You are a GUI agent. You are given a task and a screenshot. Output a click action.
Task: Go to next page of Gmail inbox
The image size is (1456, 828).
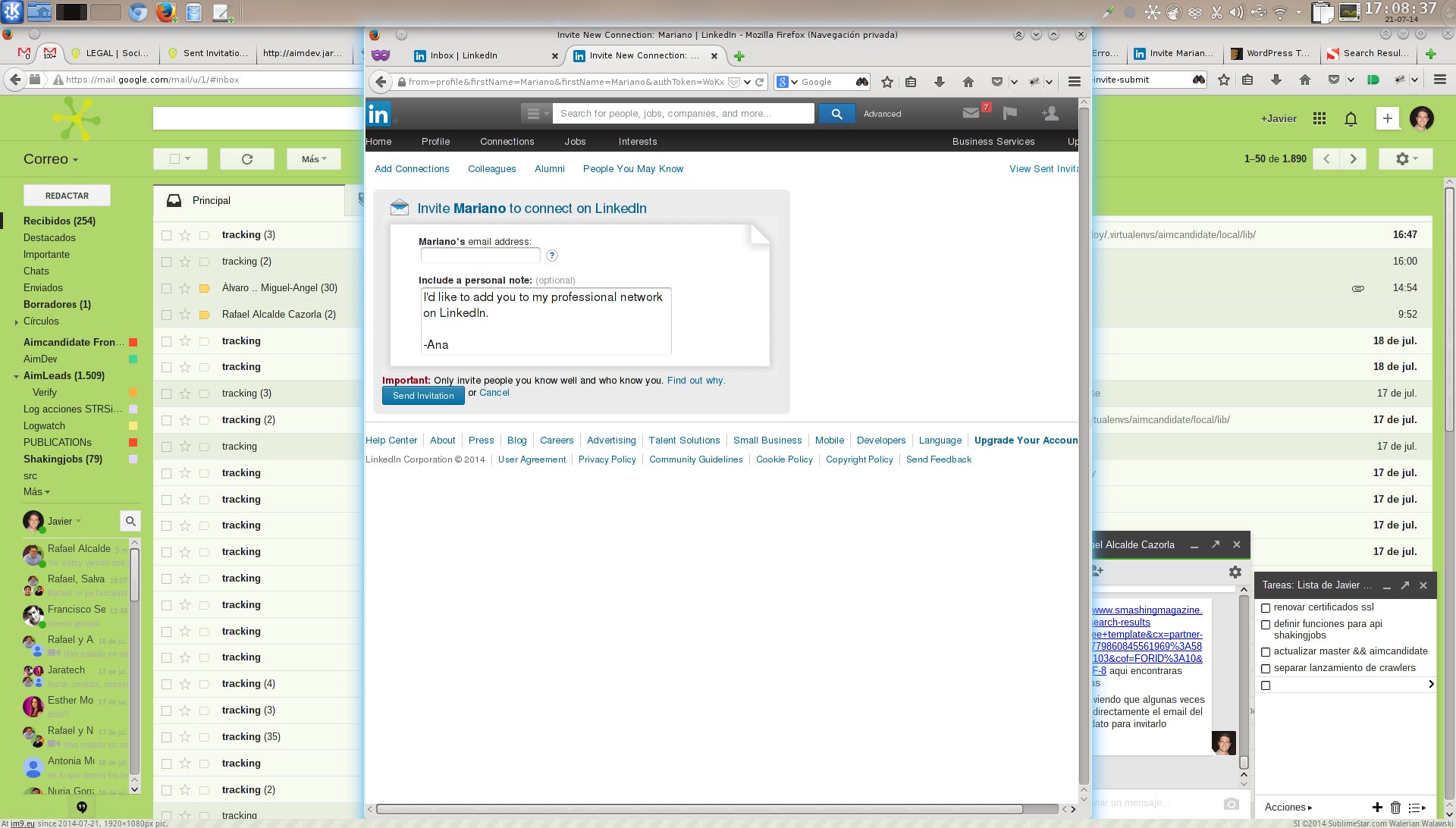coord(1353,158)
